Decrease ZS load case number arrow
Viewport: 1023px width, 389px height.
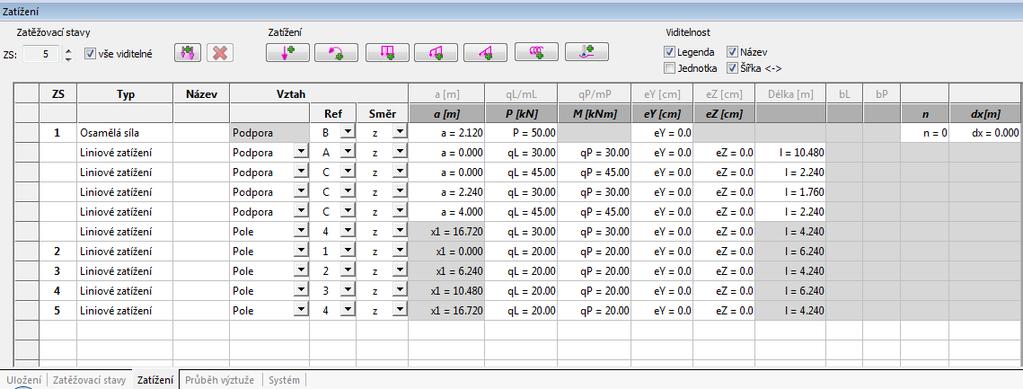coord(69,58)
